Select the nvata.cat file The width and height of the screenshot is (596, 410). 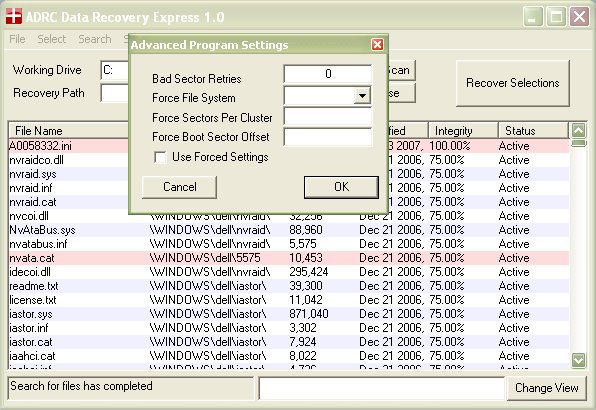32,258
